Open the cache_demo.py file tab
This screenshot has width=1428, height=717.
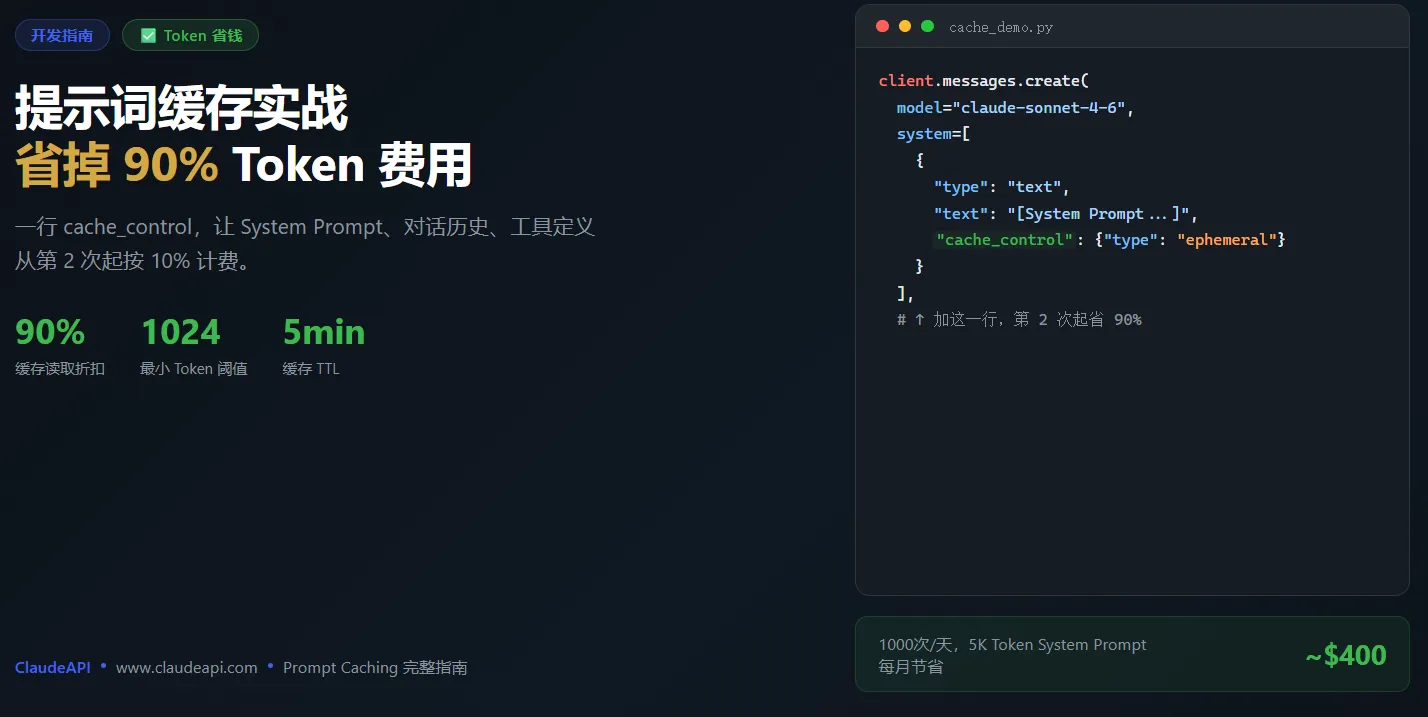coord(1001,27)
